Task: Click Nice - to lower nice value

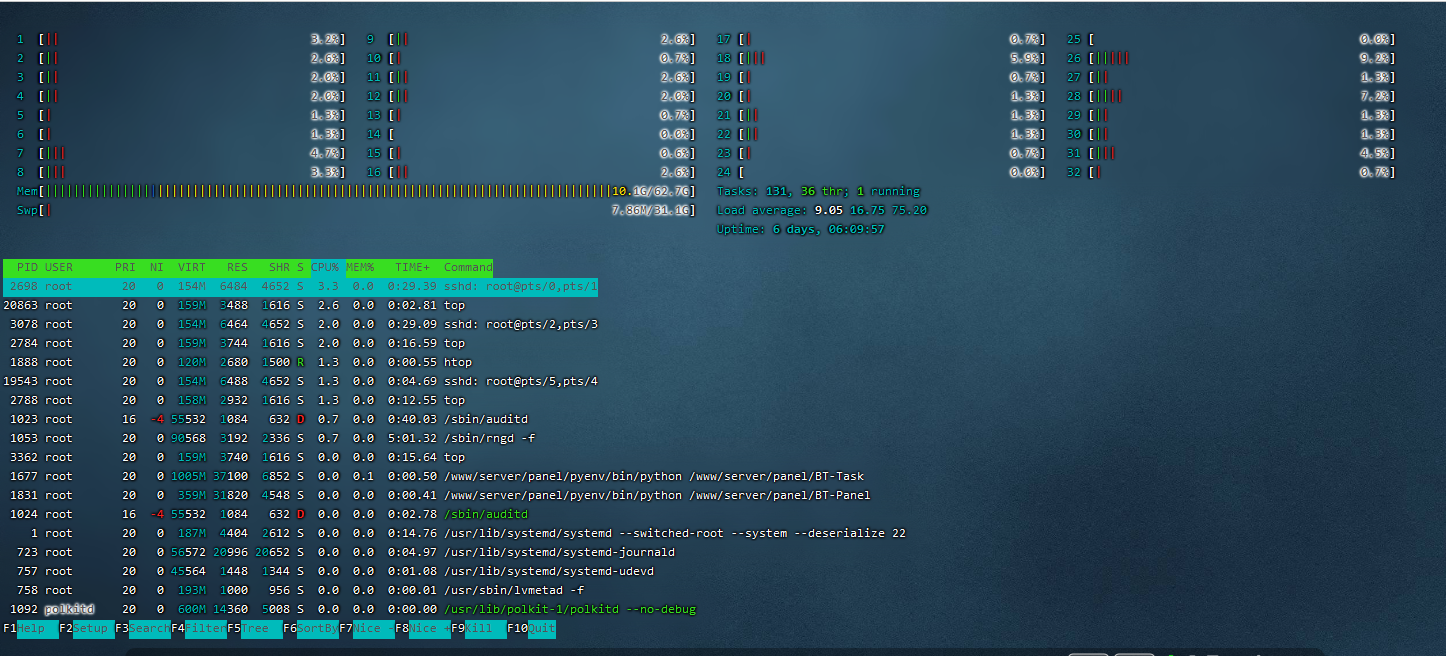Action: [x=373, y=629]
